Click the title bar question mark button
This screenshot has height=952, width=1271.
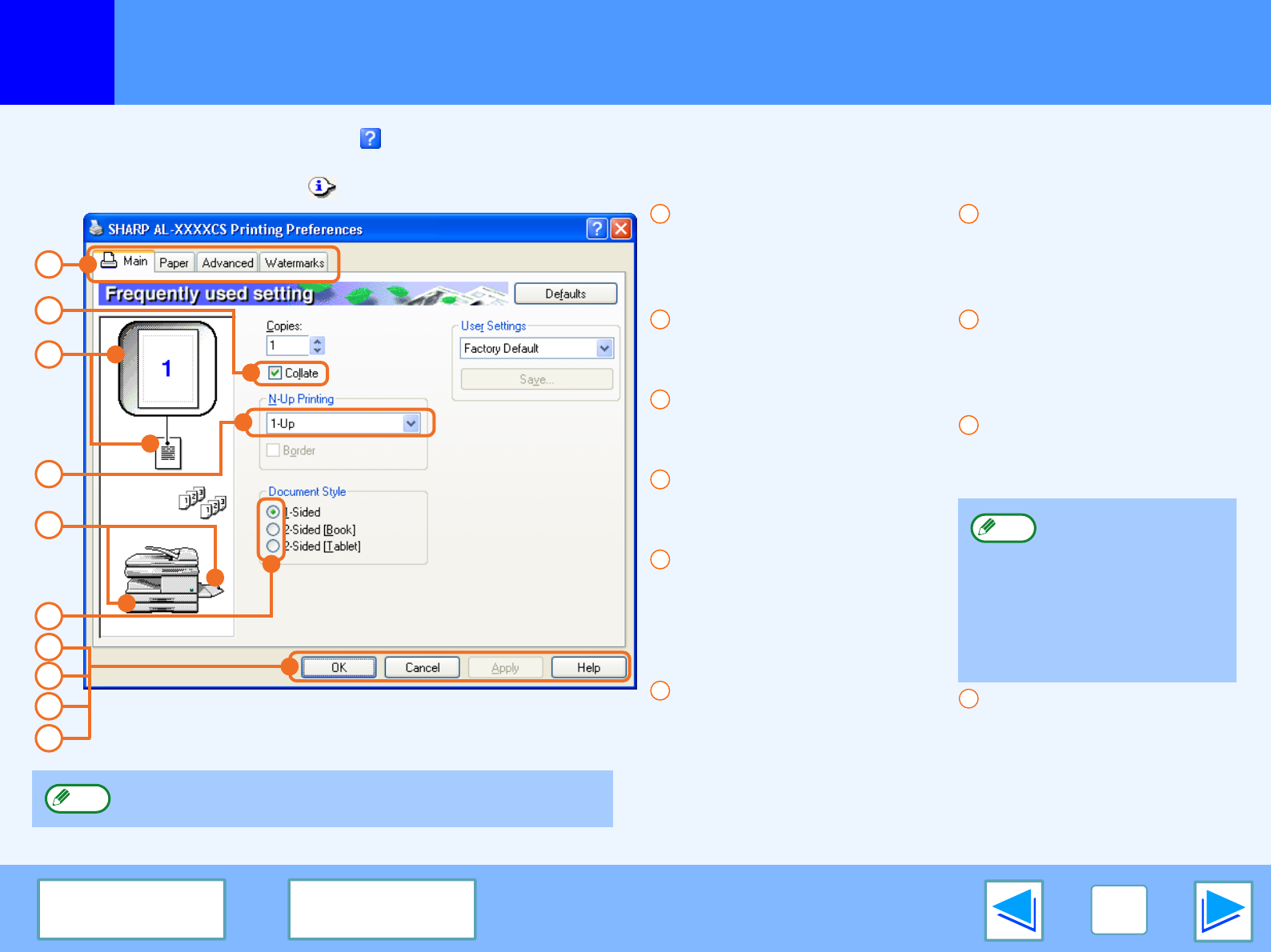click(x=596, y=230)
